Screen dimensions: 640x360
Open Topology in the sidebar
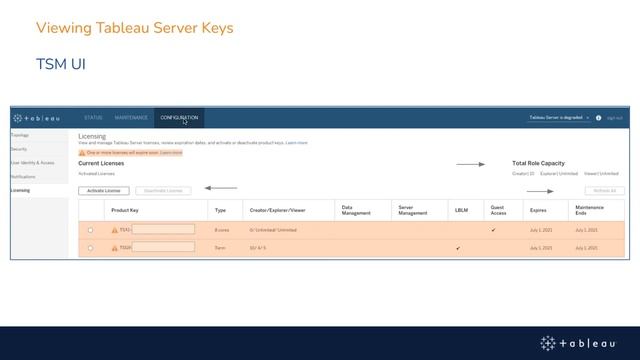click(x=20, y=135)
